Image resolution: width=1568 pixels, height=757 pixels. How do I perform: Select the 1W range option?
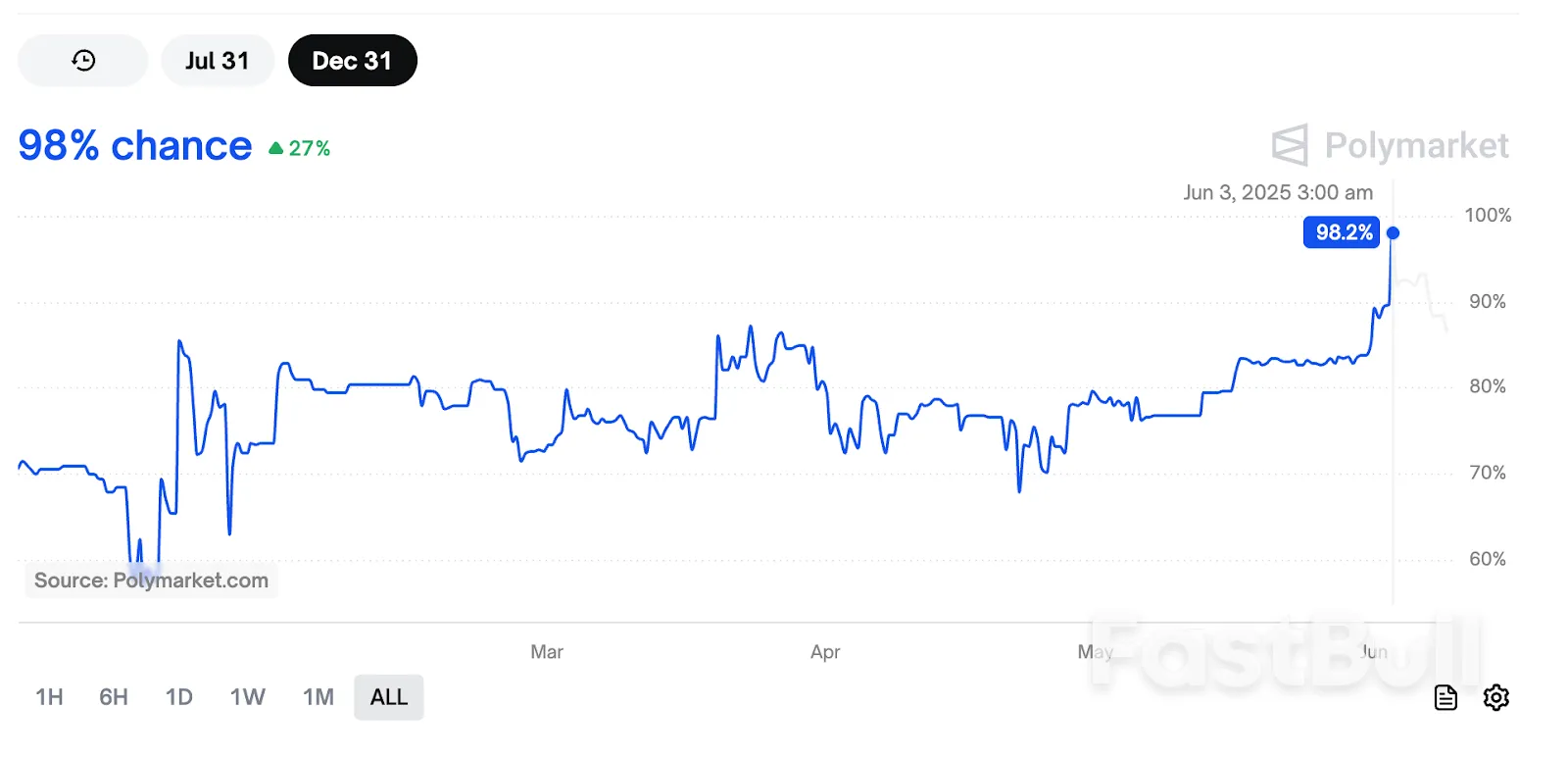[x=248, y=697]
